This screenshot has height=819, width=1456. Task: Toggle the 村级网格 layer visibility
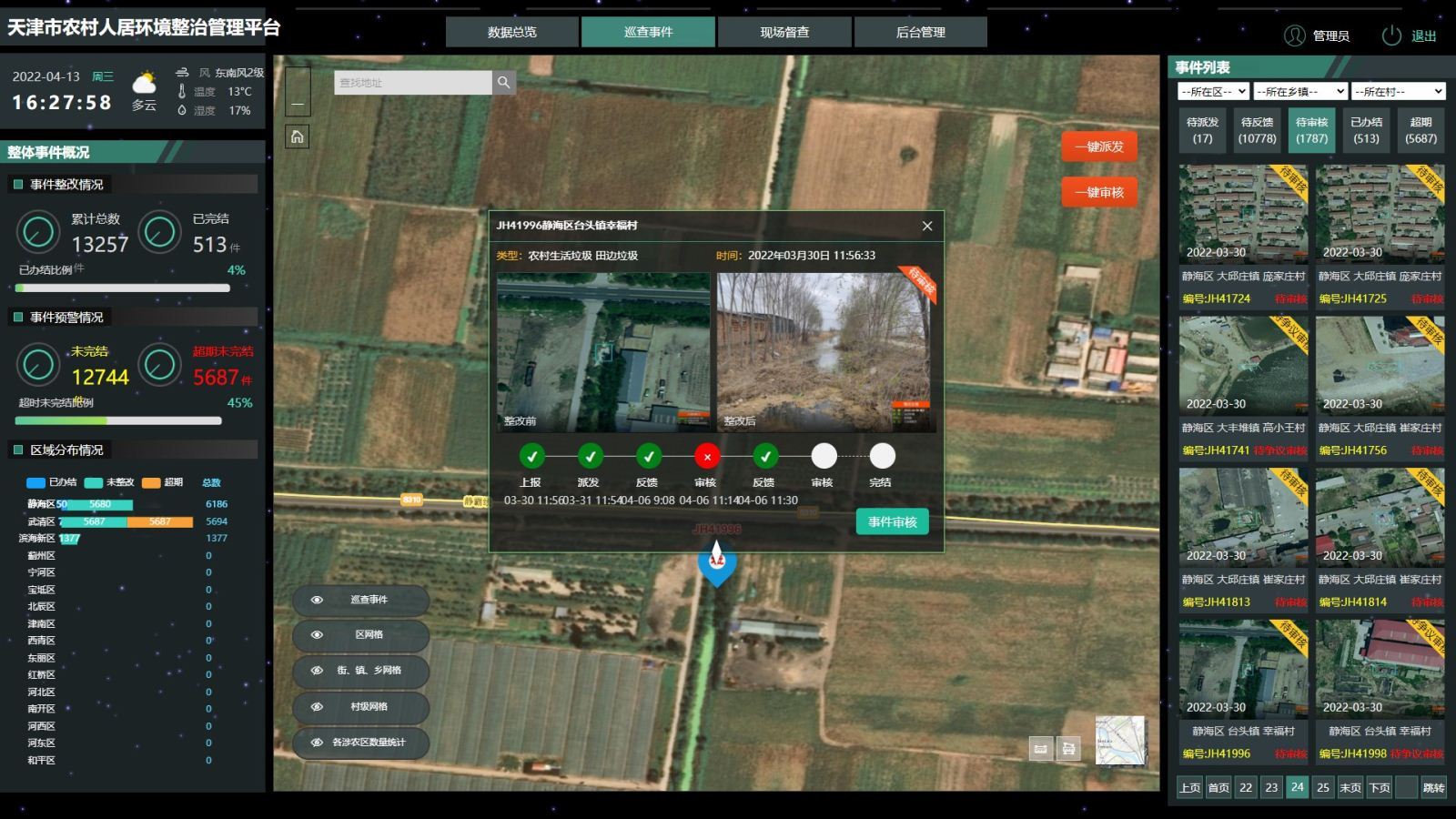317,707
